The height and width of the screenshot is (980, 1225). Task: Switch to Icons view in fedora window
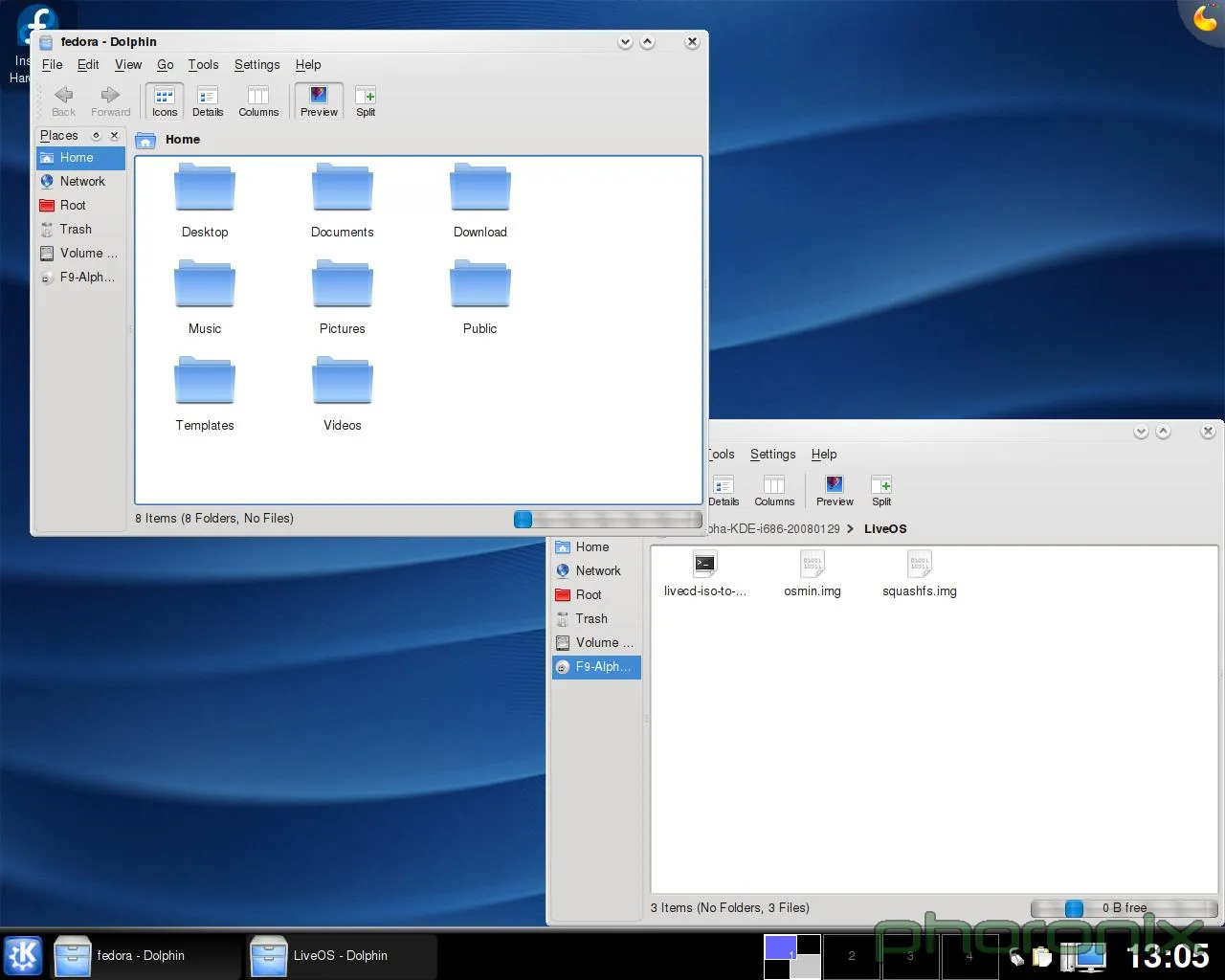point(165,101)
